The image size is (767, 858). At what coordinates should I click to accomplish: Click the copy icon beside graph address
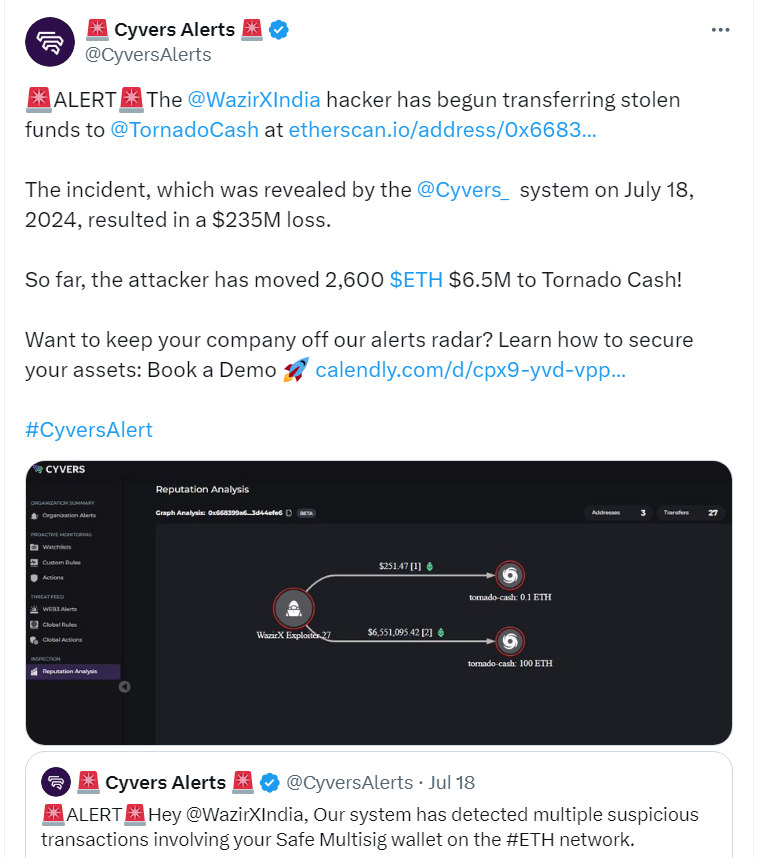point(289,513)
